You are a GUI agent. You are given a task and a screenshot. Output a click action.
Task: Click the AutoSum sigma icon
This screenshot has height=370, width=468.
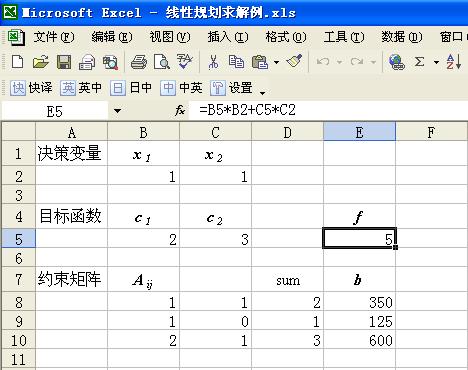point(419,62)
